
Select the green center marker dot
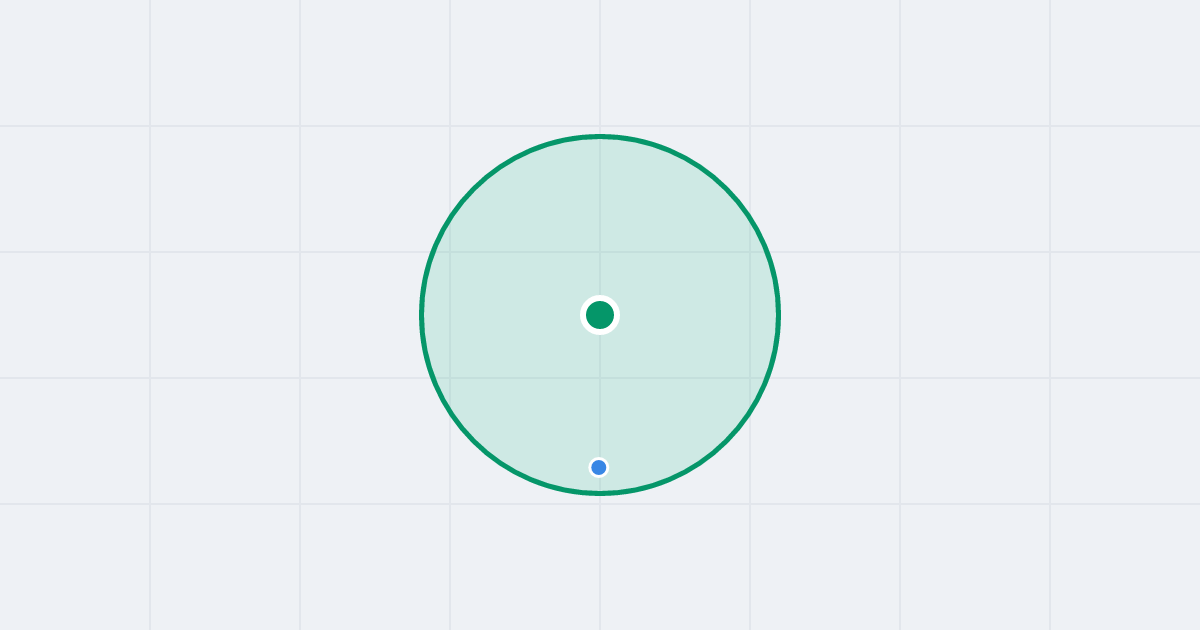(600, 315)
